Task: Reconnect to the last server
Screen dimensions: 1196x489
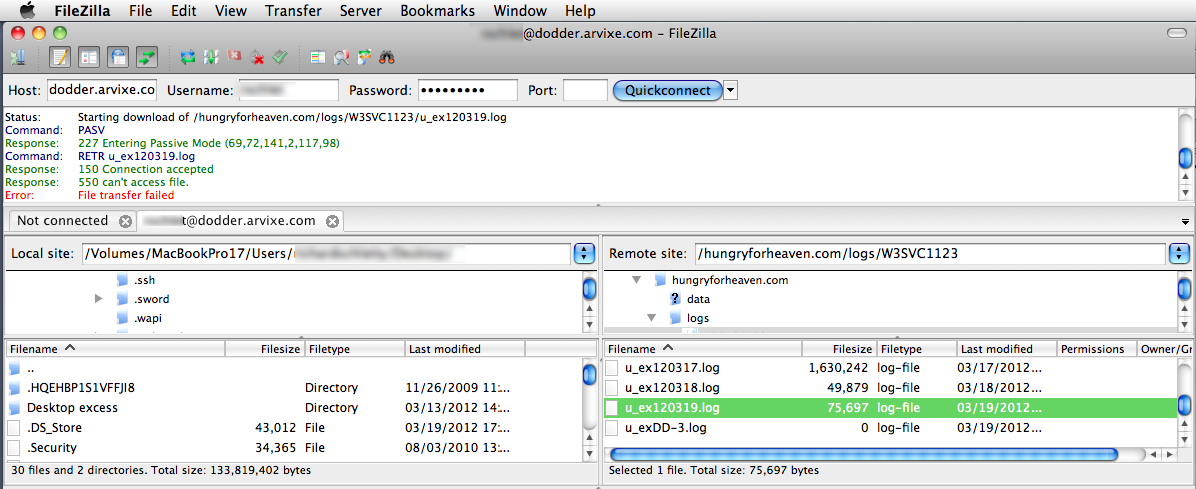Action: point(280,57)
